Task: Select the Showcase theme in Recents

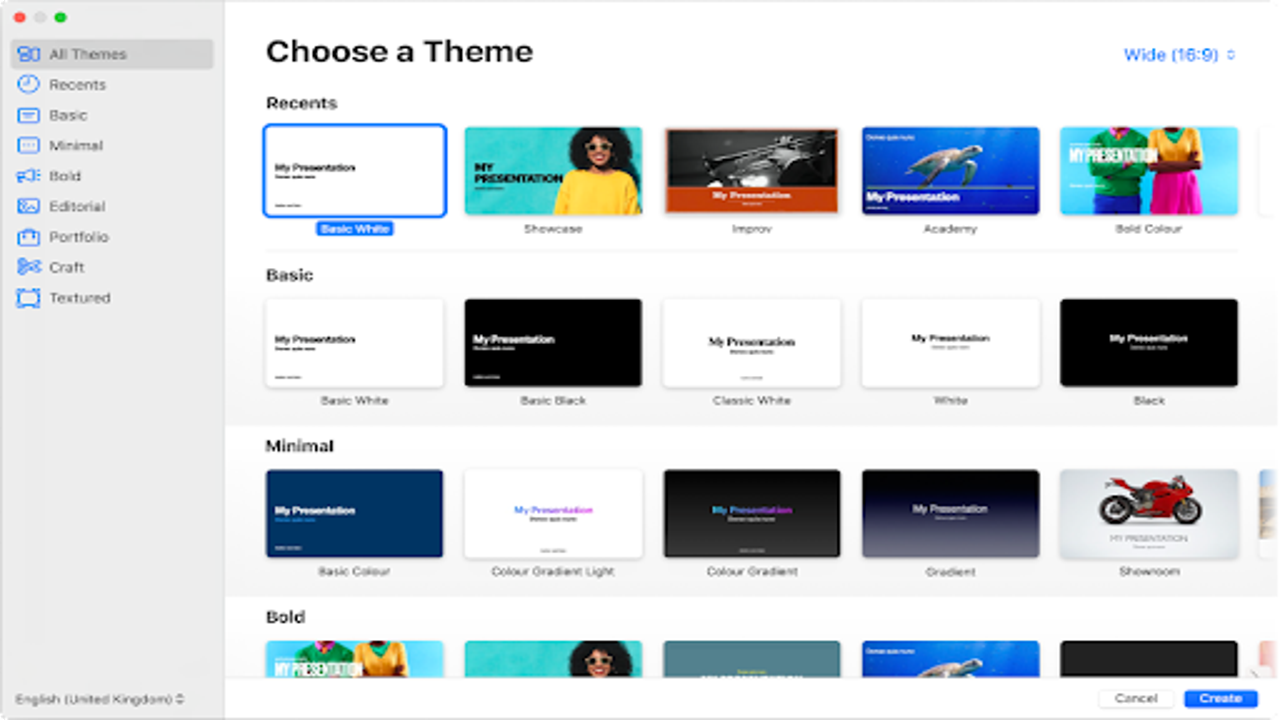Action: coord(553,171)
